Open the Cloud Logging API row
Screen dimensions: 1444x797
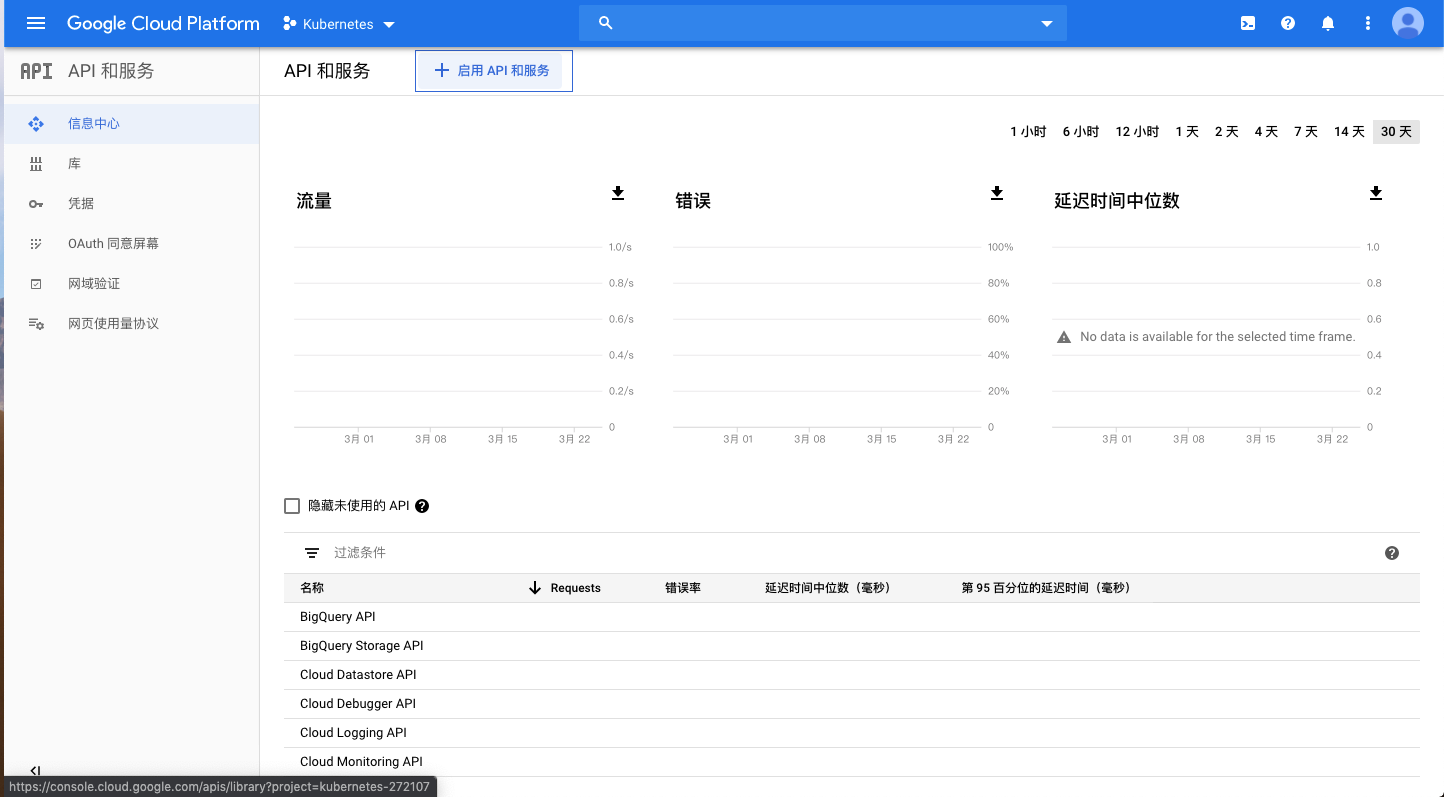pos(852,733)
